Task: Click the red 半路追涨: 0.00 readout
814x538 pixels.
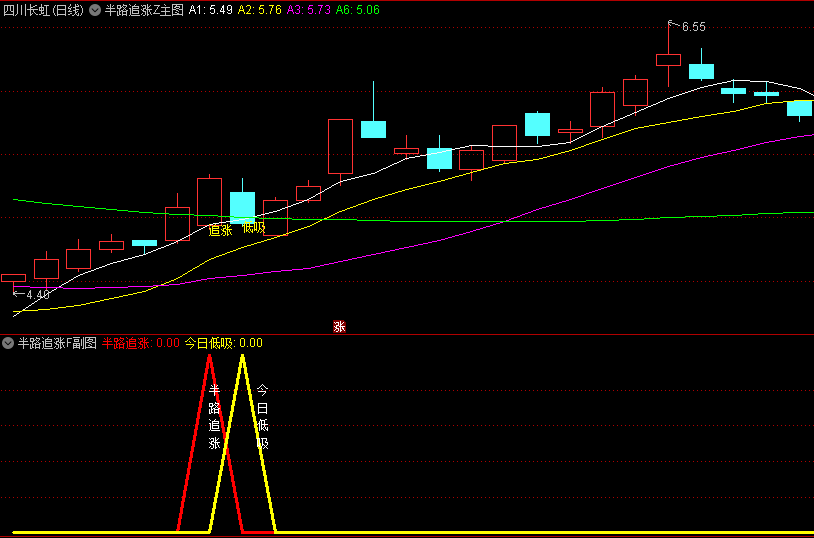Action: [141, 343]
